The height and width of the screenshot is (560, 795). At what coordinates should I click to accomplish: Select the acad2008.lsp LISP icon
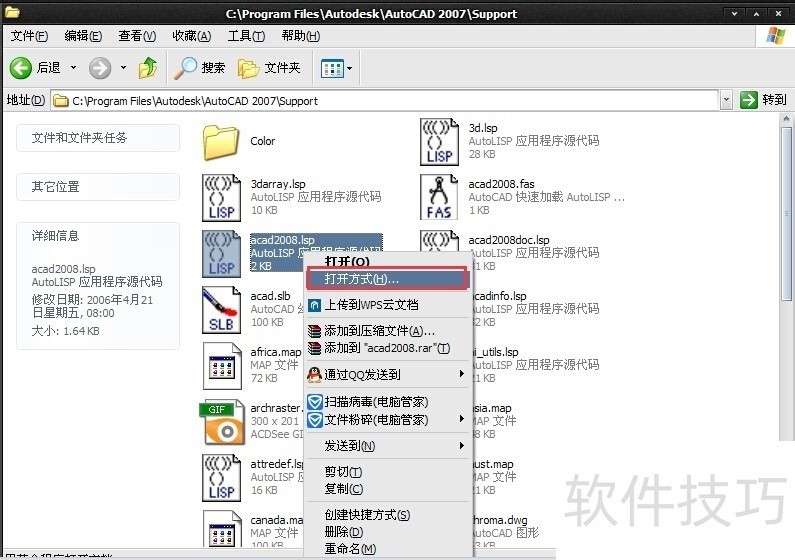click(222, 254)
